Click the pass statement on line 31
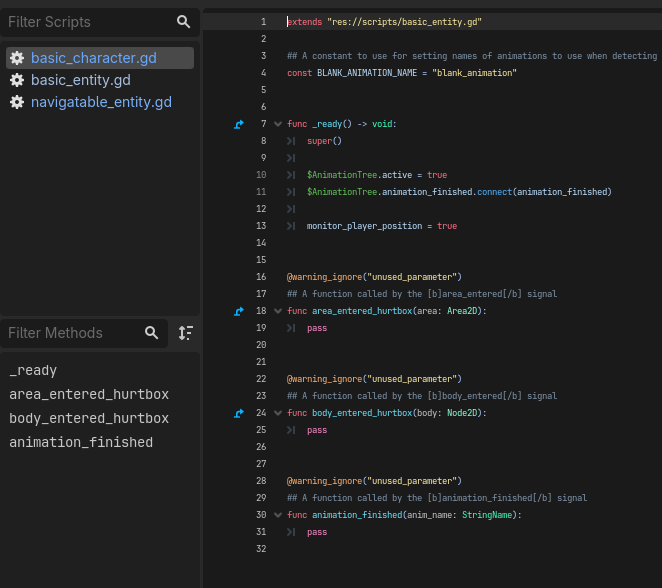The width and height of the screenshot is (662, 588). pyautogui.click(x=317, y=532)
